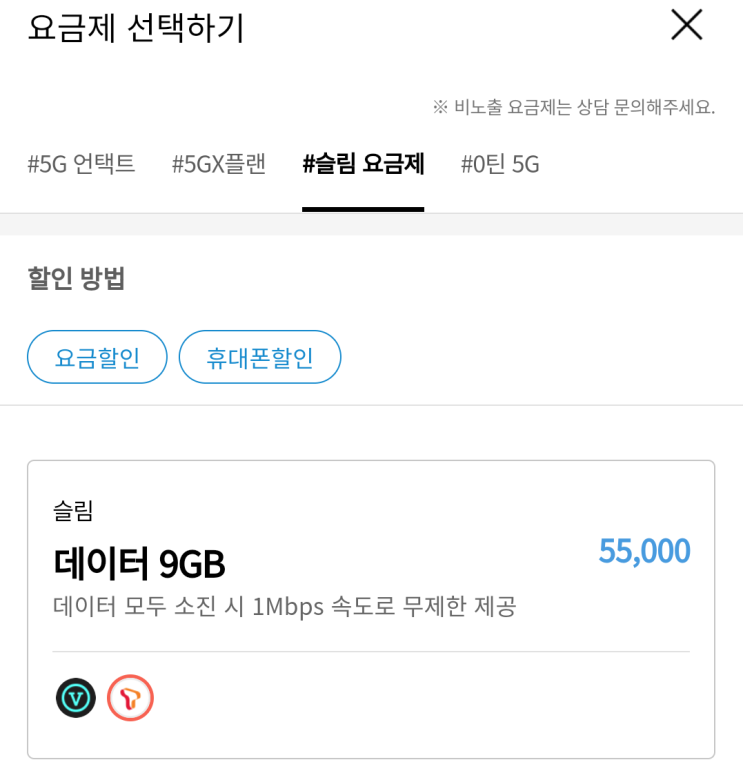Click the black circular V benefit icon
This screenshot has width=743, height=780.
[x=76, y=697]
